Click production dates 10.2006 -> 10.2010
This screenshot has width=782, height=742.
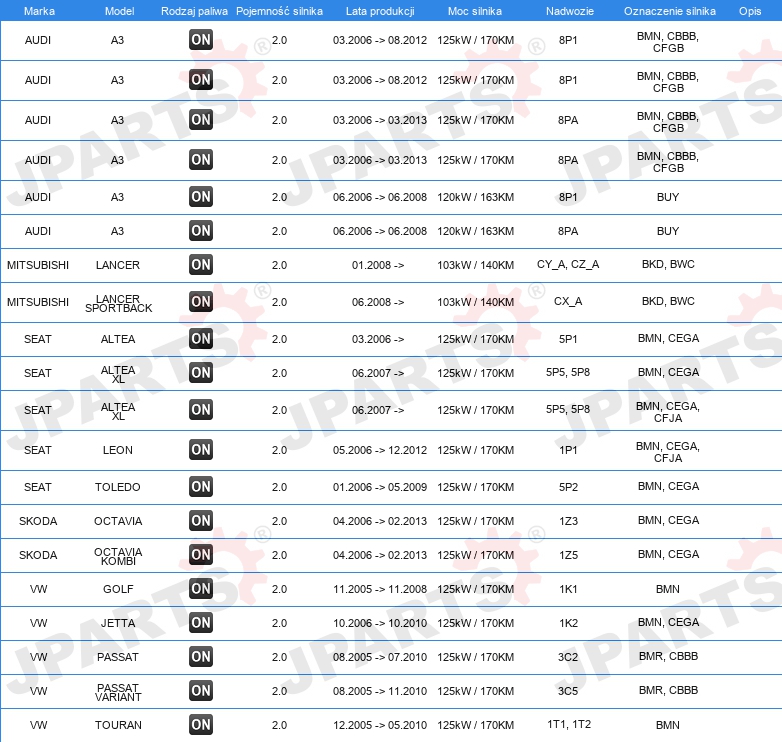(380, 623)
